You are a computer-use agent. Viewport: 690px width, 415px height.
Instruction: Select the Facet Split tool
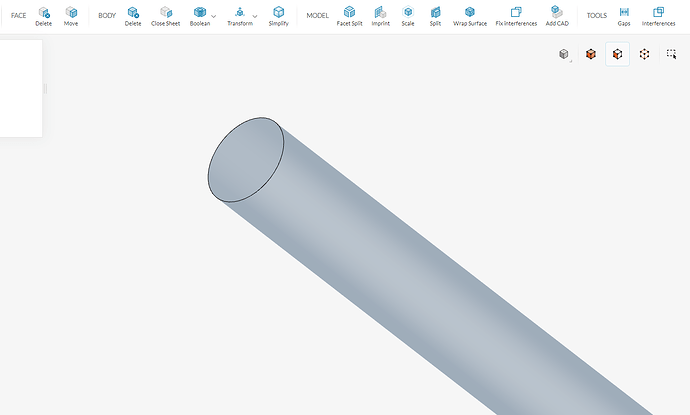[349, 16]
